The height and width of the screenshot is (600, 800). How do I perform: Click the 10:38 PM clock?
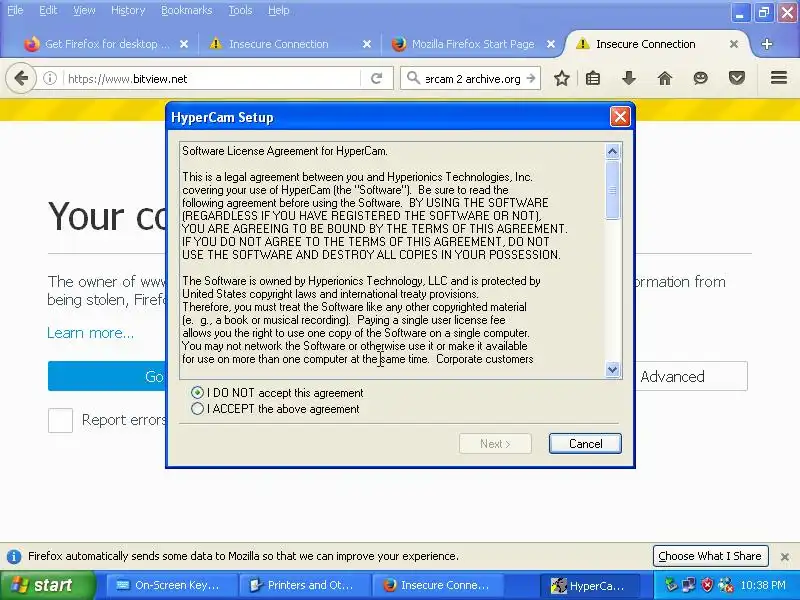pyautogui.click(x=763, y=585)
